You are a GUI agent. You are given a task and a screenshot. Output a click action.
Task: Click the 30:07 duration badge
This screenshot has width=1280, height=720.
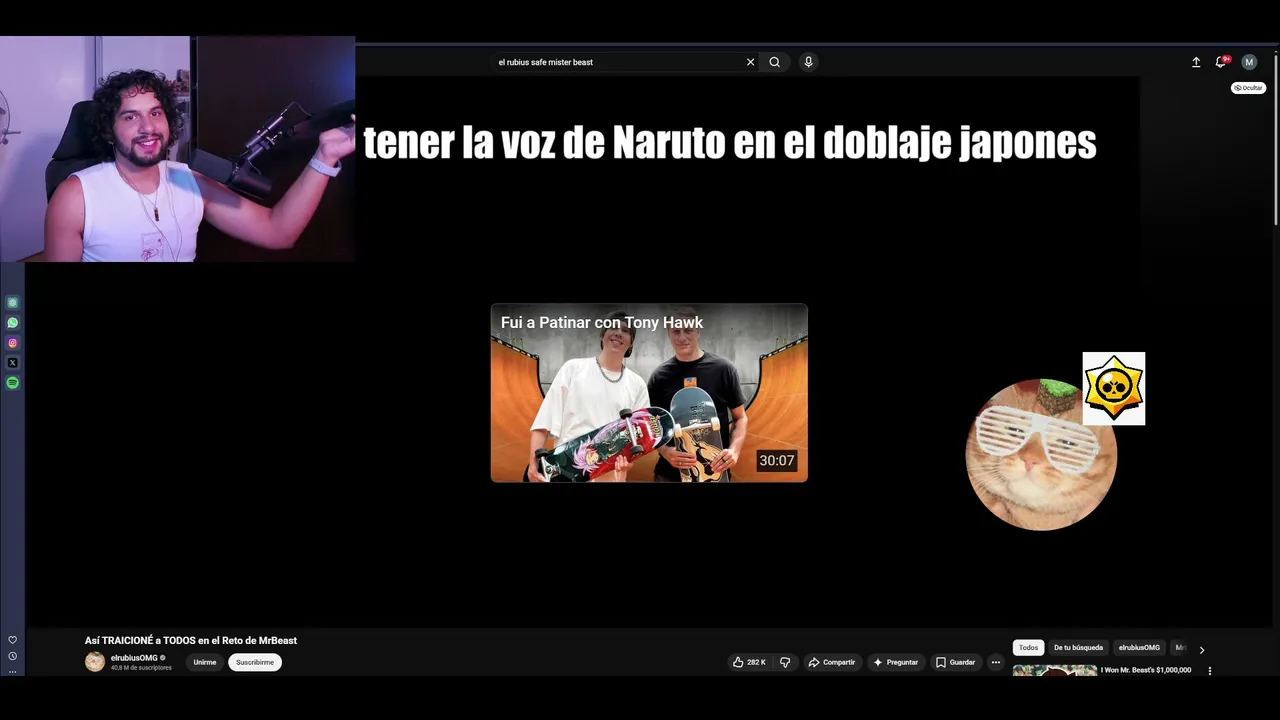coord(777,461)
